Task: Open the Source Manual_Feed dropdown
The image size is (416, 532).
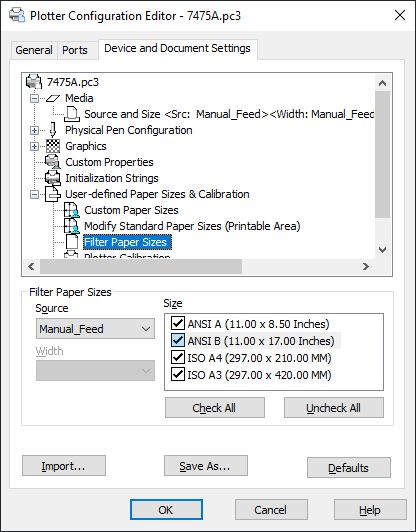Action: (95, 329)
